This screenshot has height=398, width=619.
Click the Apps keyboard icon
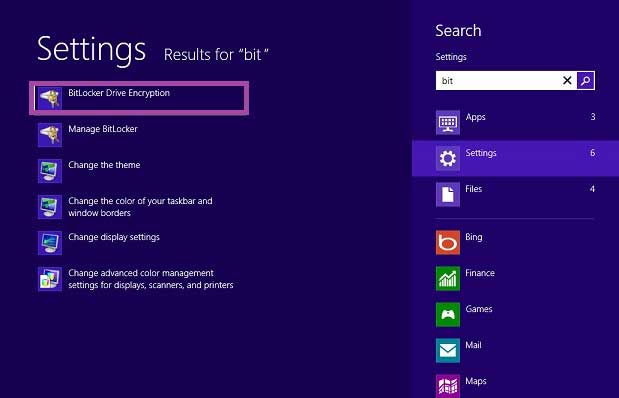(448, 122)
